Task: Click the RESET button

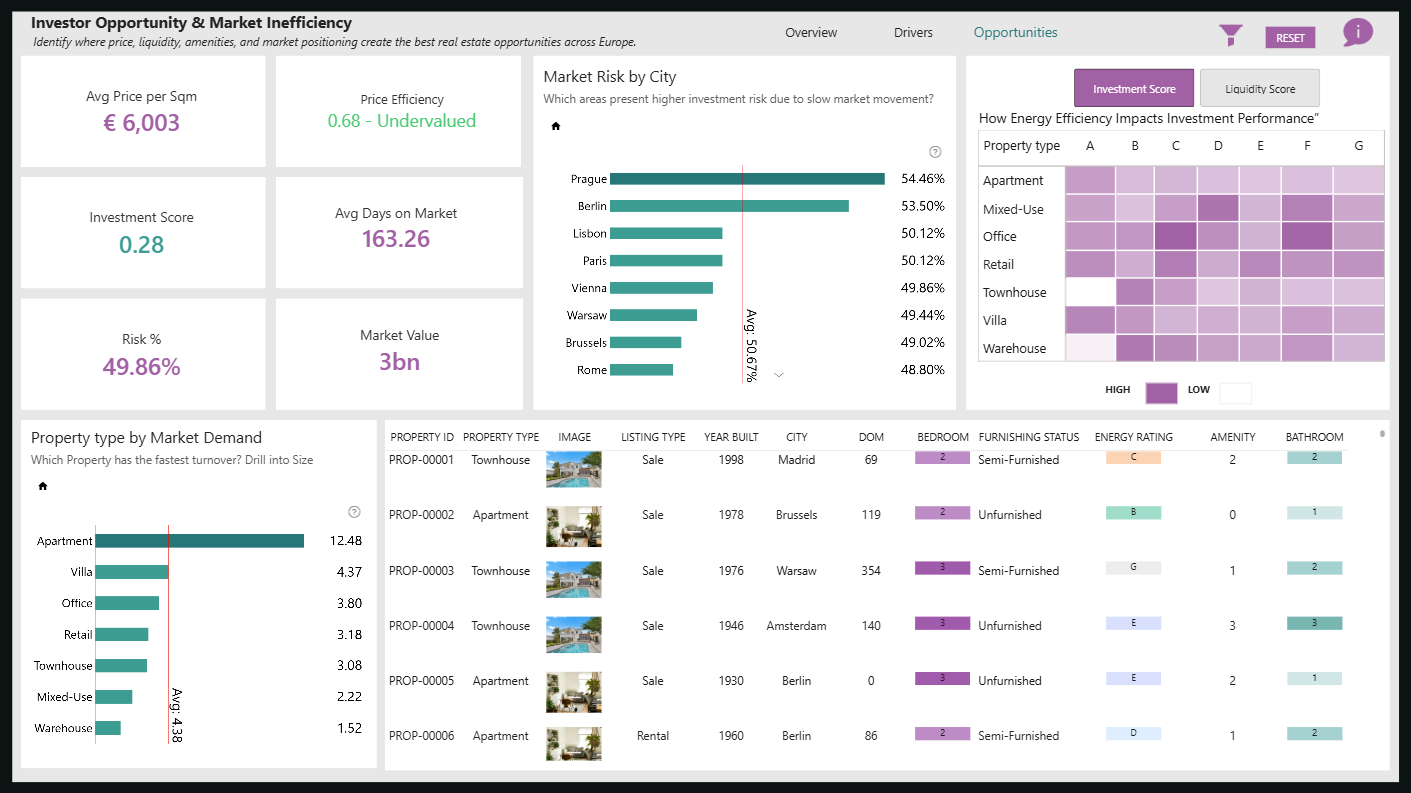Action: (x=1290, y=38)
